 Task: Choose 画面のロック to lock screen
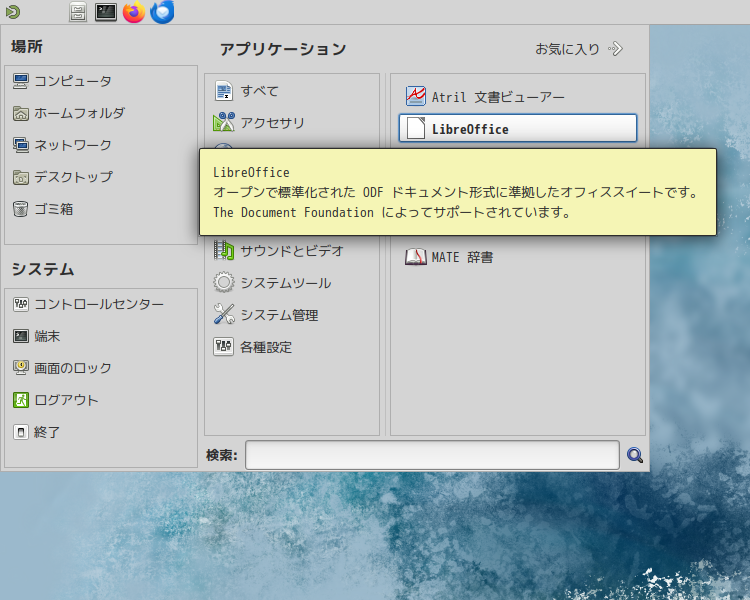tap(62, 367)
